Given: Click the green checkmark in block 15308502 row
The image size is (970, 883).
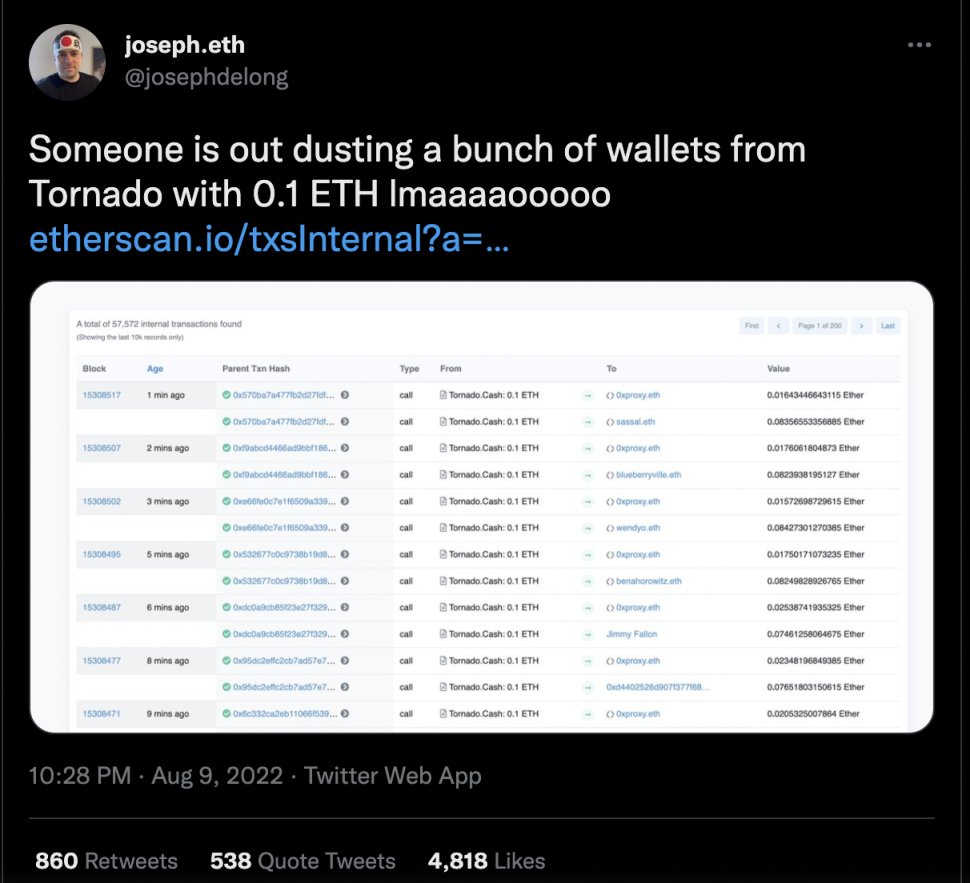Looking at the screenshot, I should pyautogui.click(x=226, y=501).
